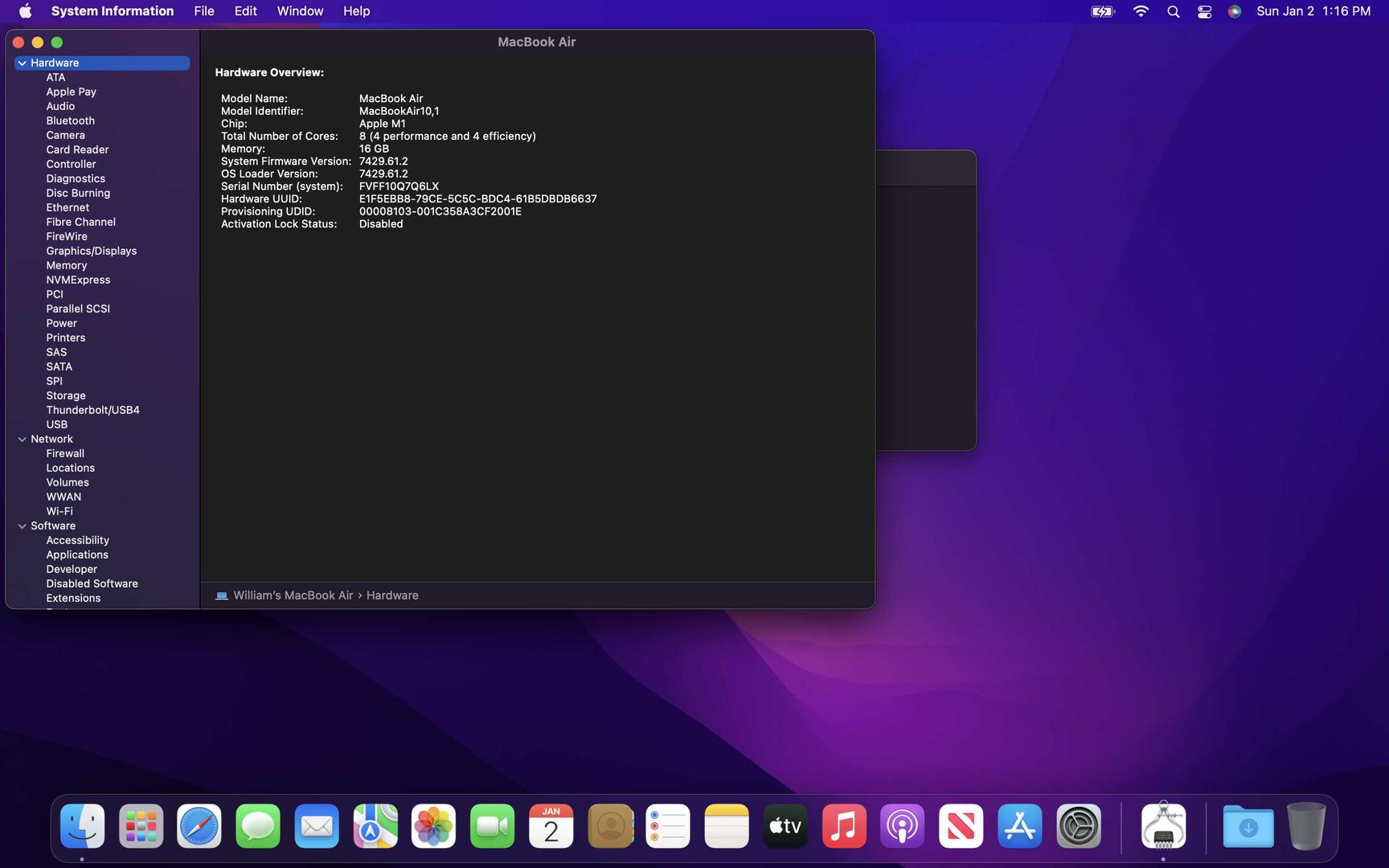Select Audio in the sidebar
1389x868 pixels.
point(60,106)
